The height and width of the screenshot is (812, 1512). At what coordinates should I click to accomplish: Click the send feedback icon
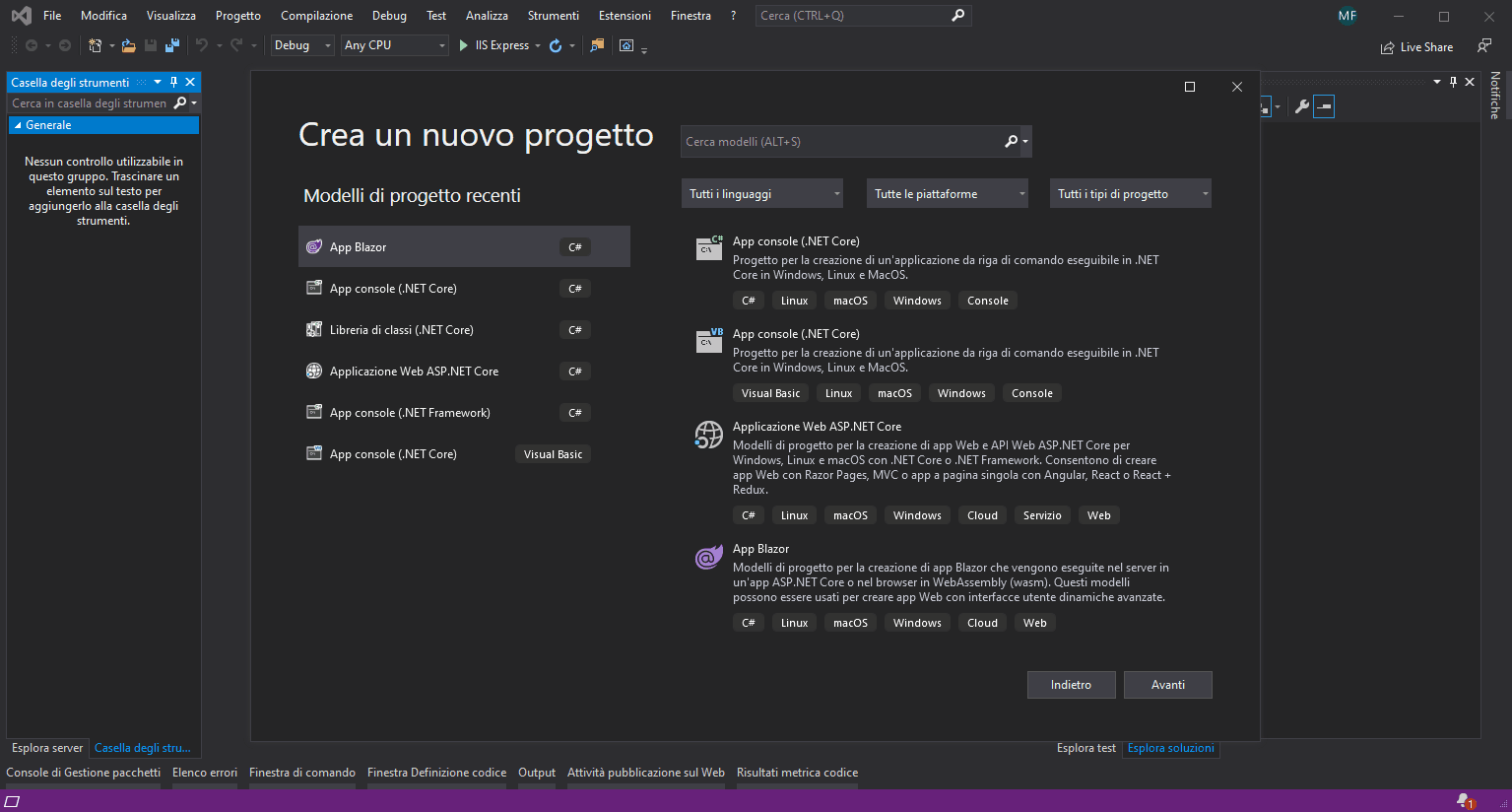click(x=1484, y=46)
